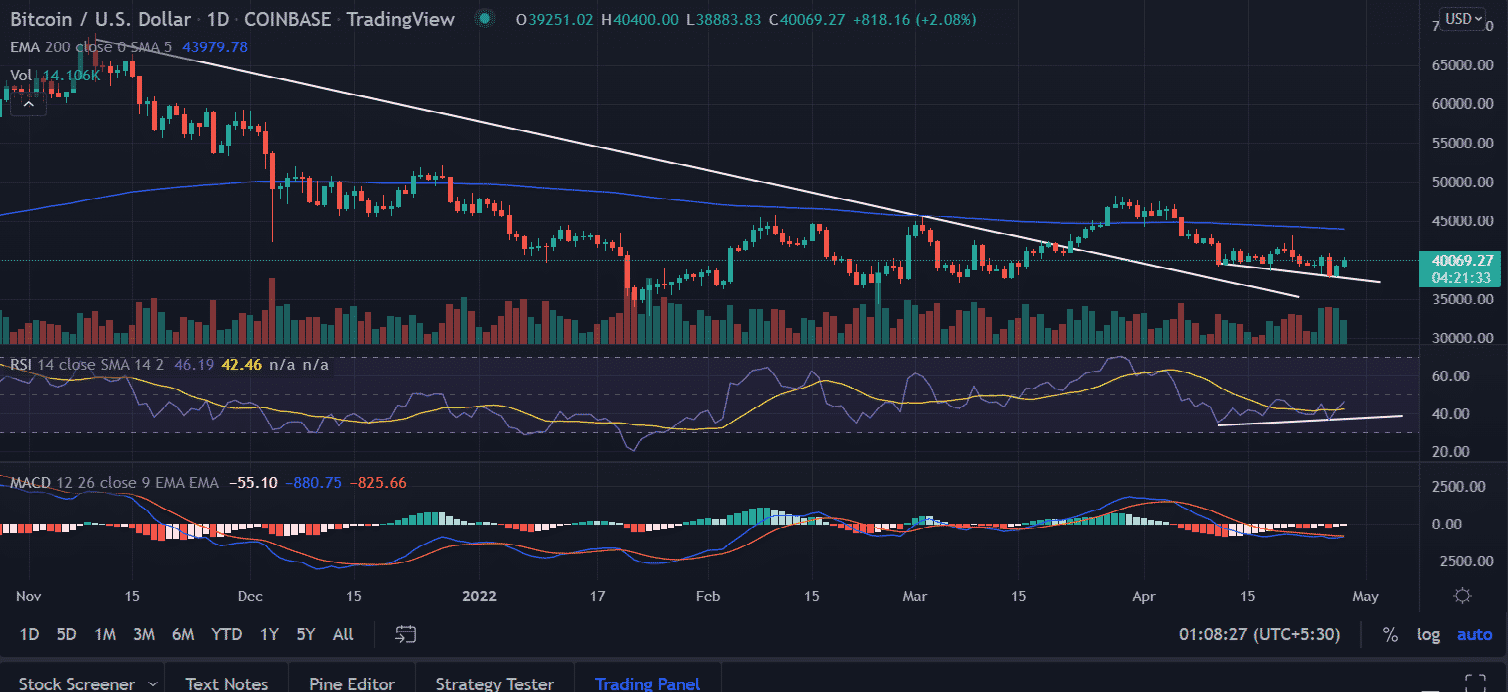This screenshot has width=1508, height=692.
Task: Open chart settings gear icon
Action: [x=1462, y=596]
